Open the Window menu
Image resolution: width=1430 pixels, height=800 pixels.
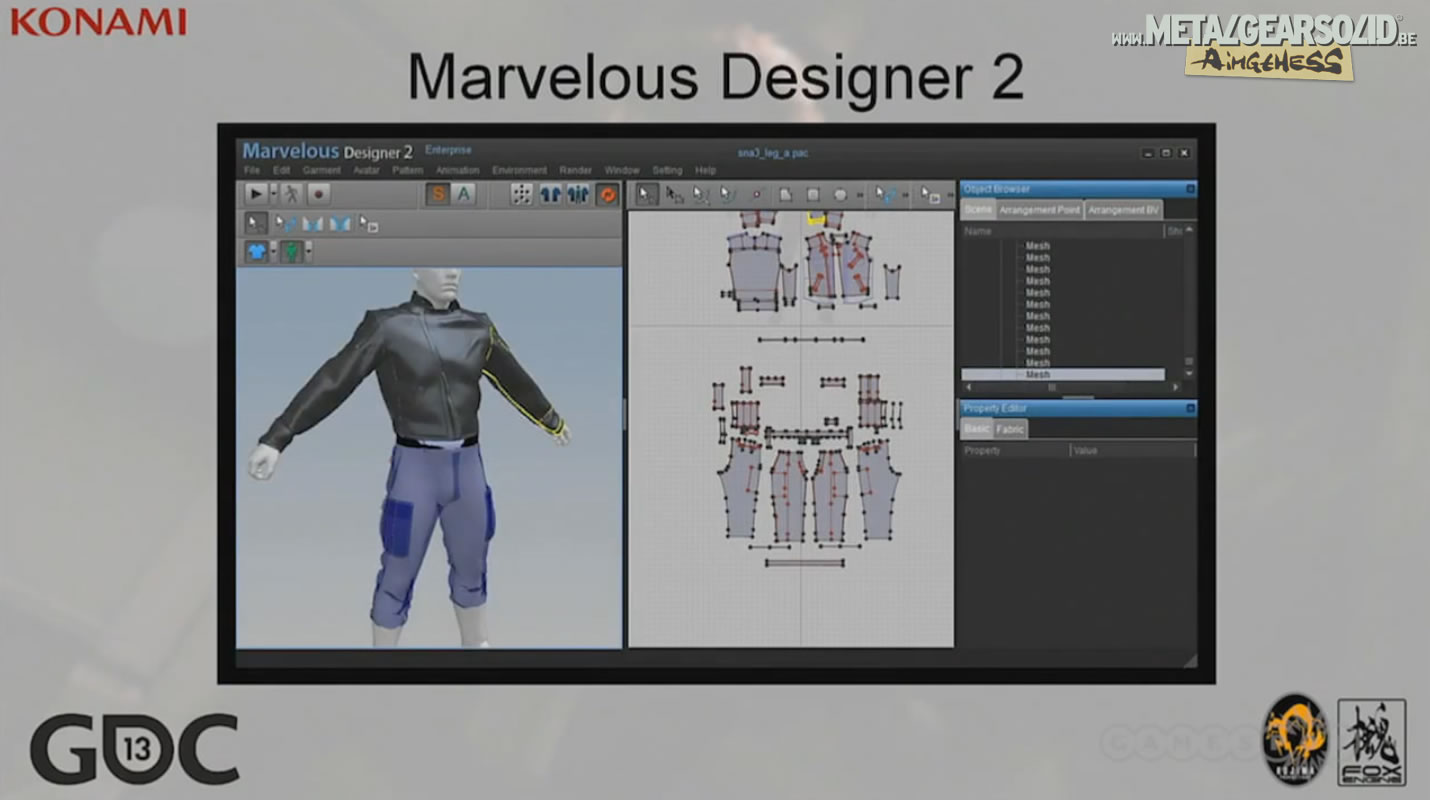622,170
